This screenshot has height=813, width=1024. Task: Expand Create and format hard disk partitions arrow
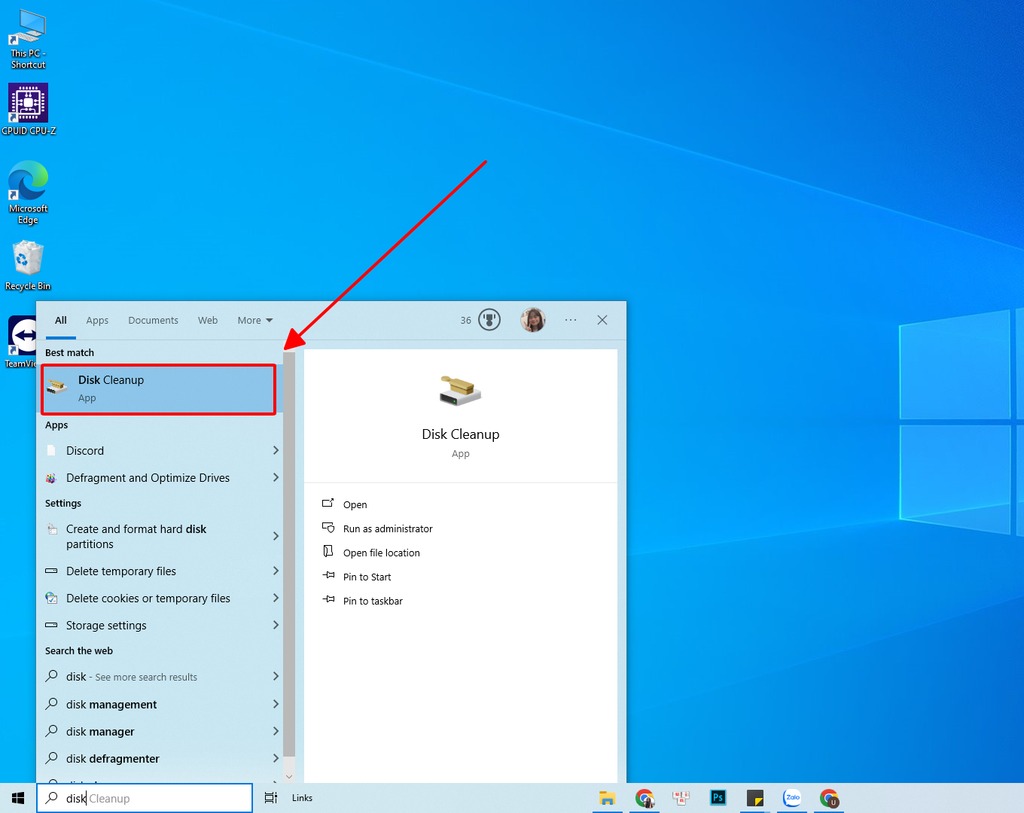[x=276, y=536]
